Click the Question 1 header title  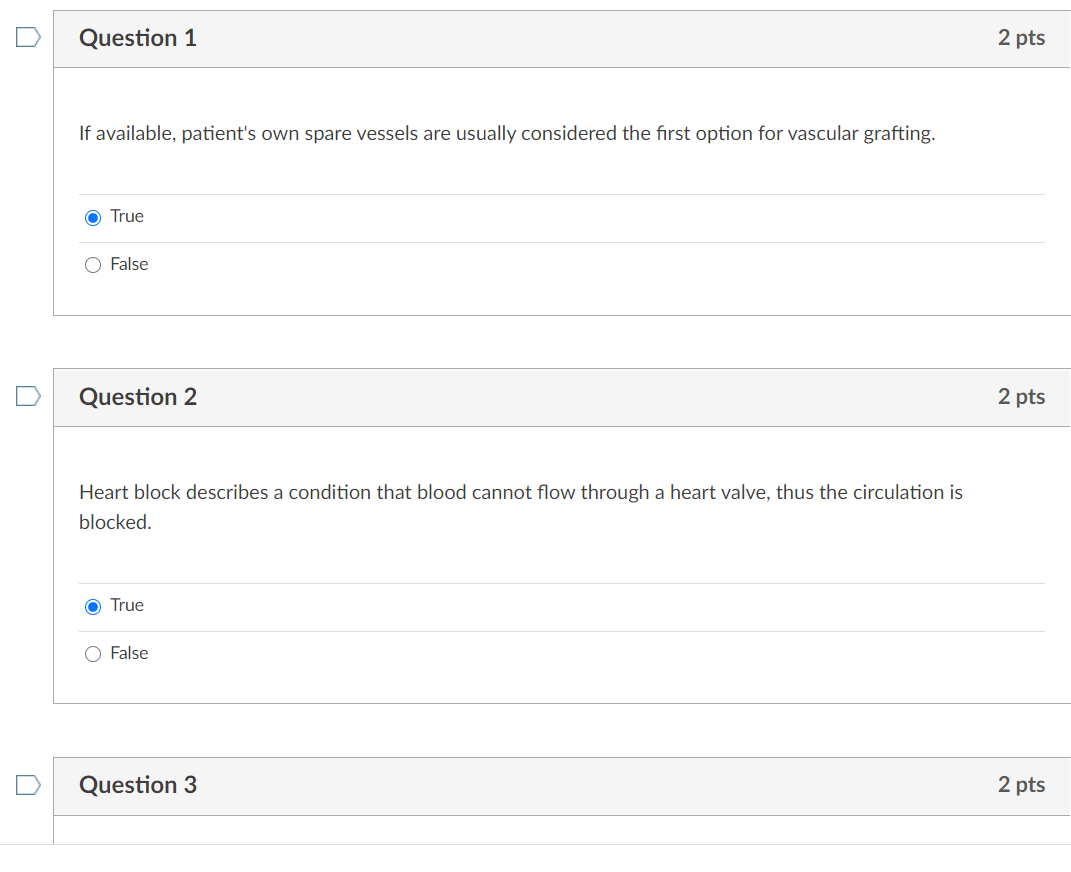click(138, 38)
